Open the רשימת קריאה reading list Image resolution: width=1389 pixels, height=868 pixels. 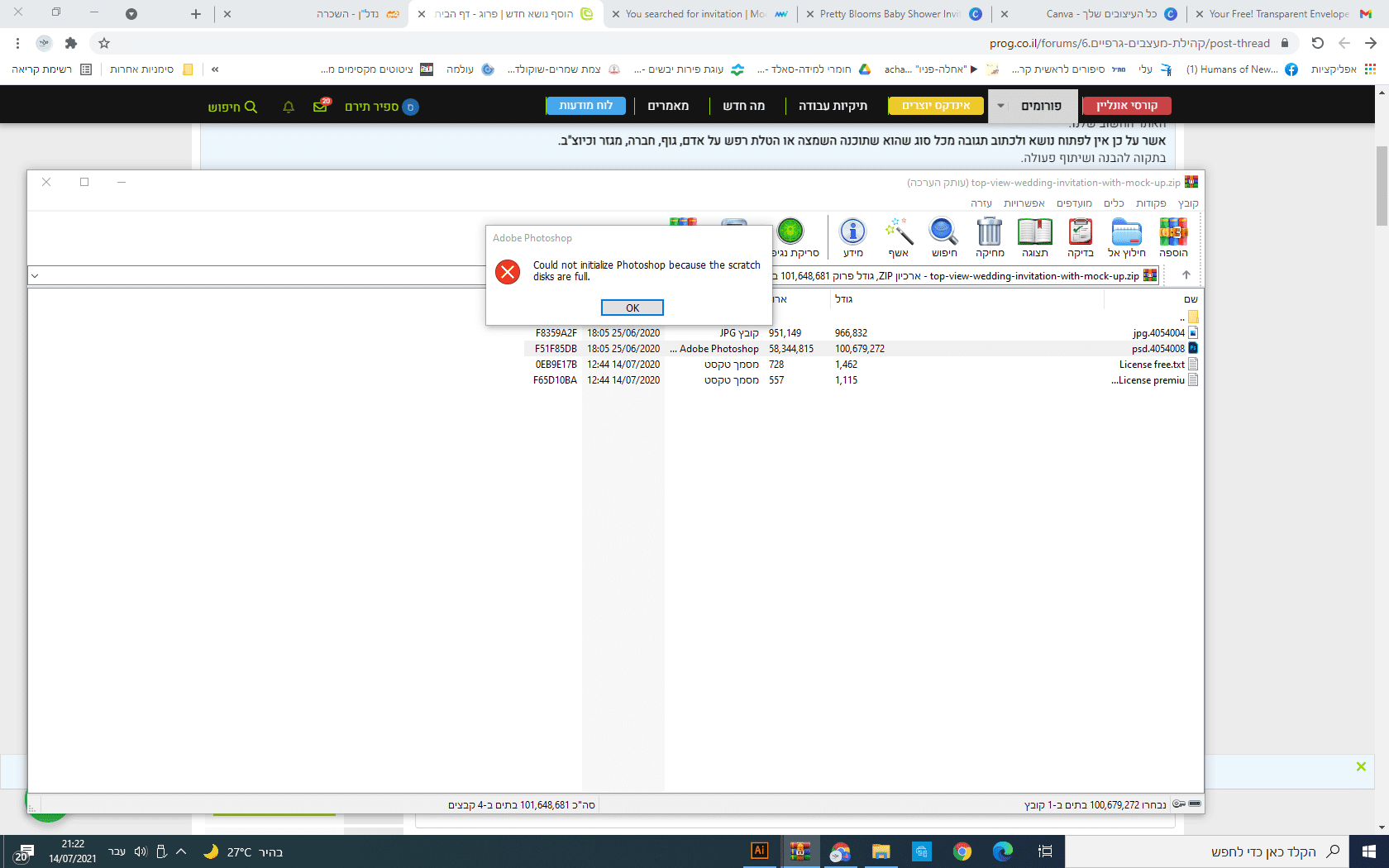(x=51, y=69)
